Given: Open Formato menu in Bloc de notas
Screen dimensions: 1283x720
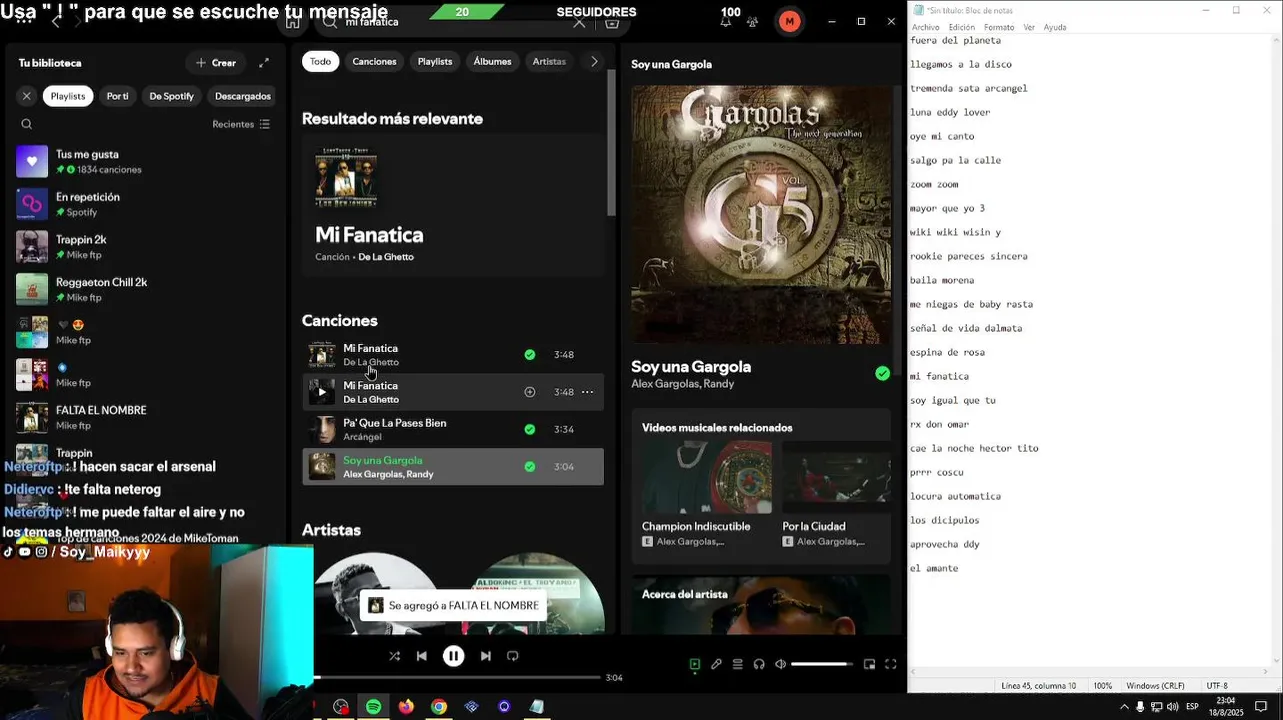Looking at the screenshot, I should [x=999, y=27].
